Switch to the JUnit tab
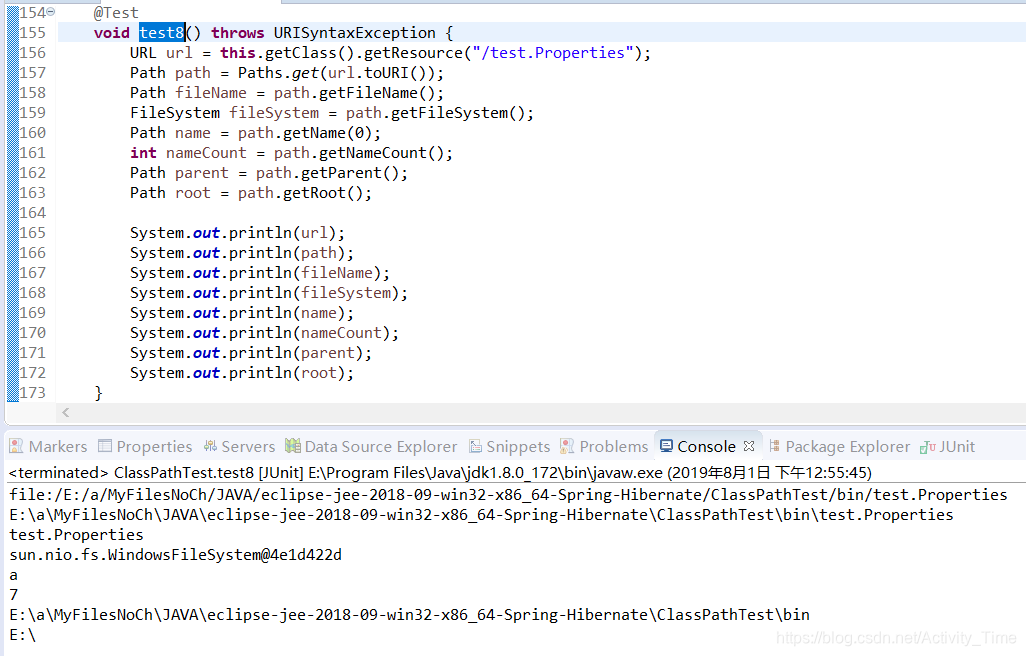The image size is (1026, 656). pyautogui.click(x=947, y=446)
